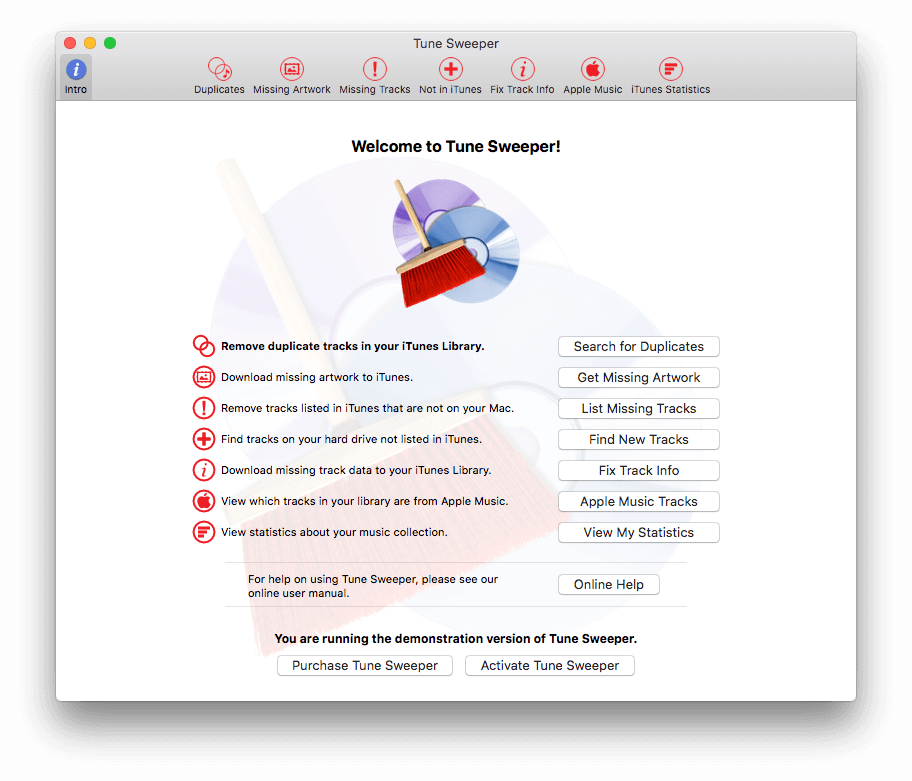Click 'View statistics about your music collection.' text
Viewport: 912px width, 781px height.
[x=334, y=532]
